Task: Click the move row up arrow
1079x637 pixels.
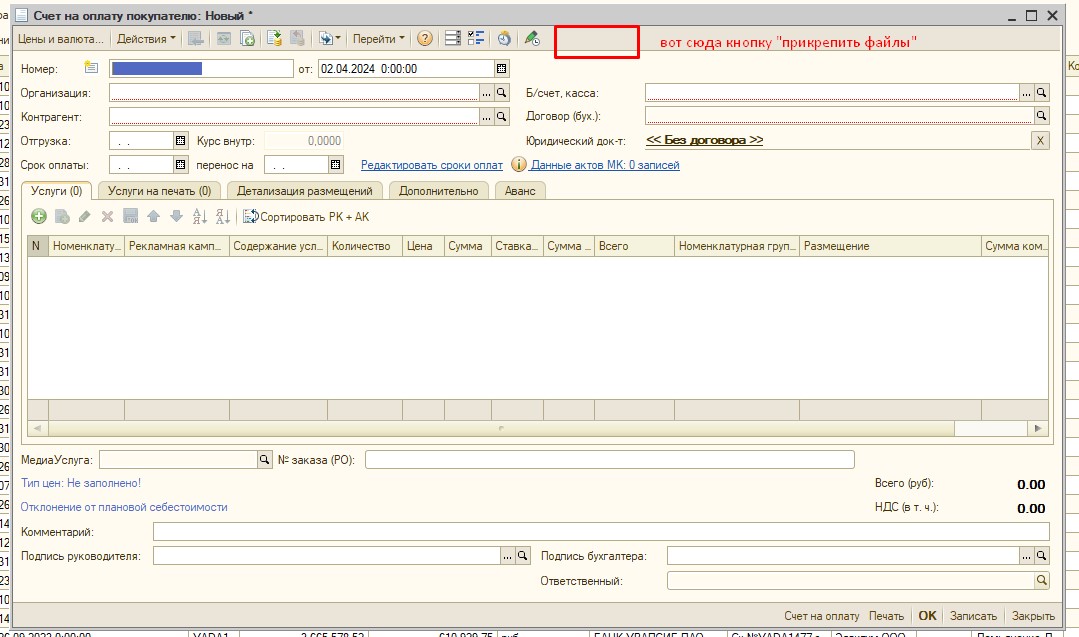Action: [x=153, y=216]
